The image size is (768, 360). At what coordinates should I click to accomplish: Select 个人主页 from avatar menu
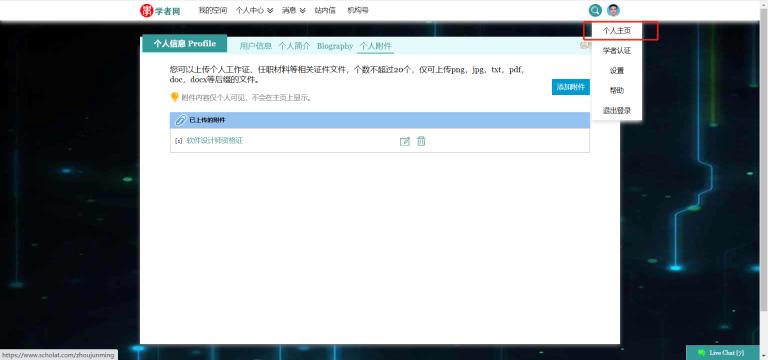617,30
